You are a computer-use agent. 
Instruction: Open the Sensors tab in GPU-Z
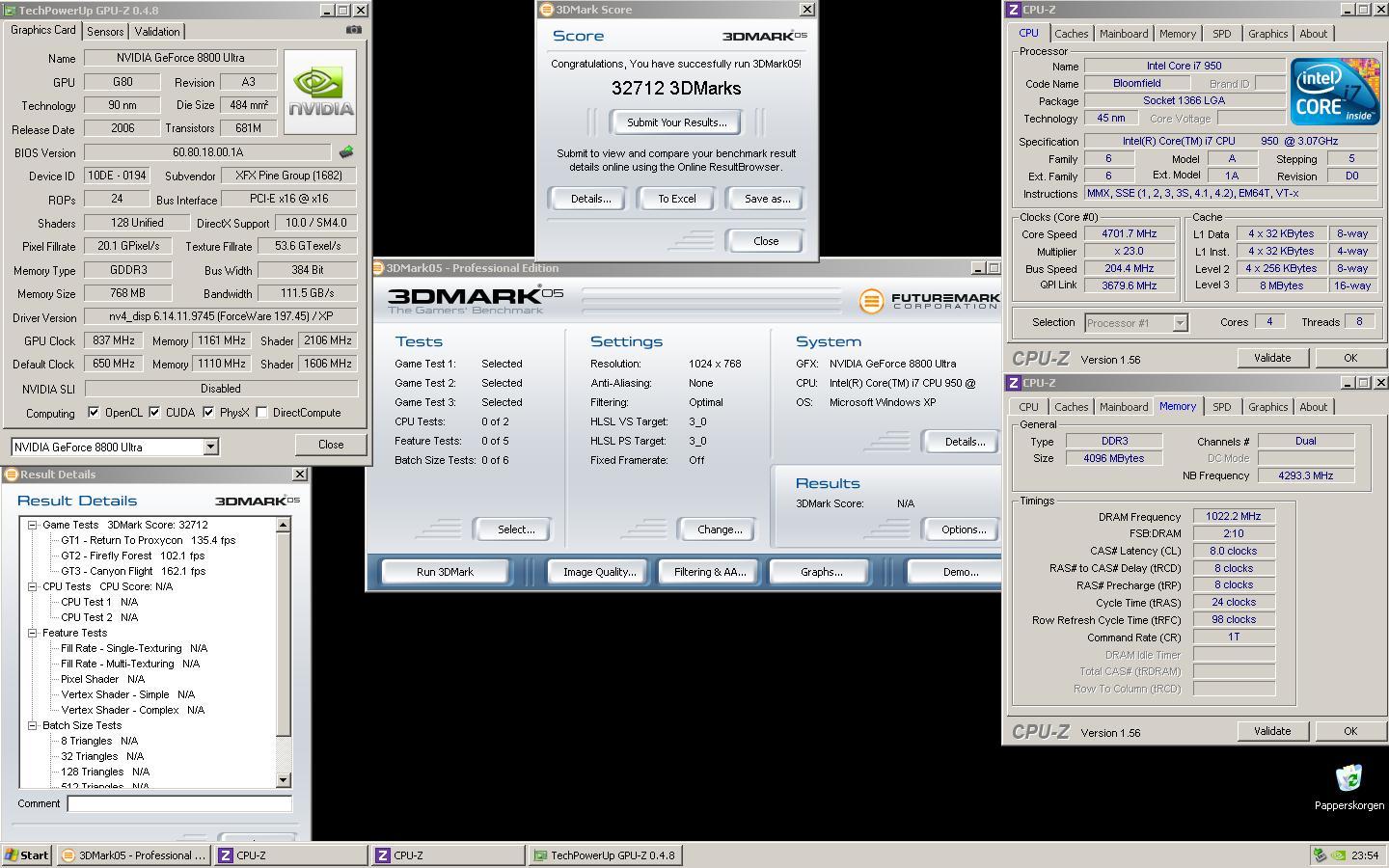(105, 32)
